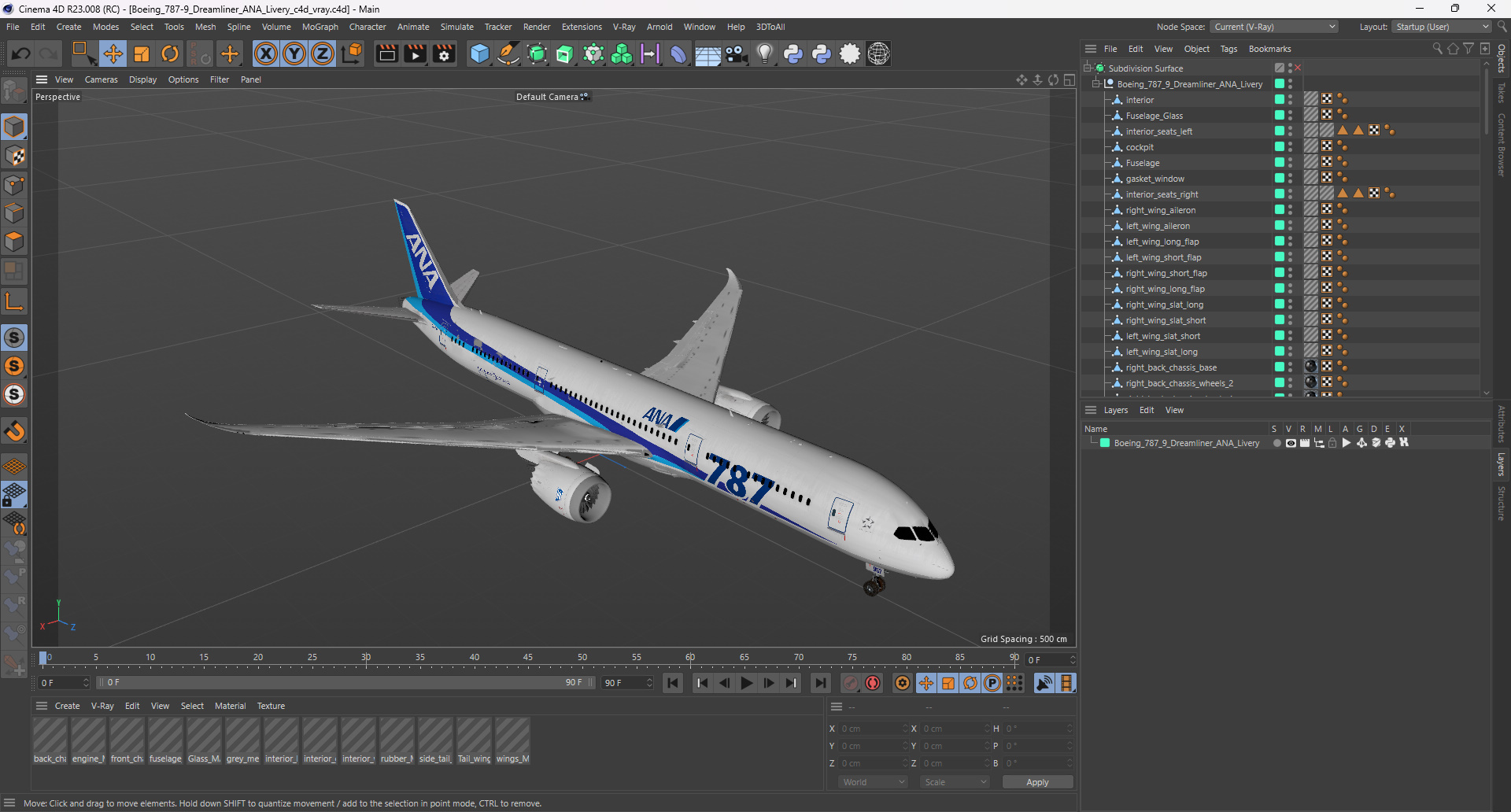
Task: Open the World coordinate dropdown
Action: (874, 782)
